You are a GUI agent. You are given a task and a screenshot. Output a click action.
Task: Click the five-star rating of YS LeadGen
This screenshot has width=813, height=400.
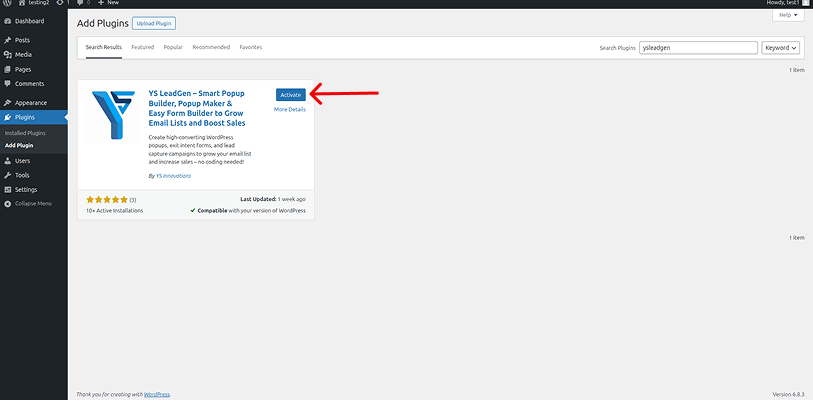tap(107, 200)
